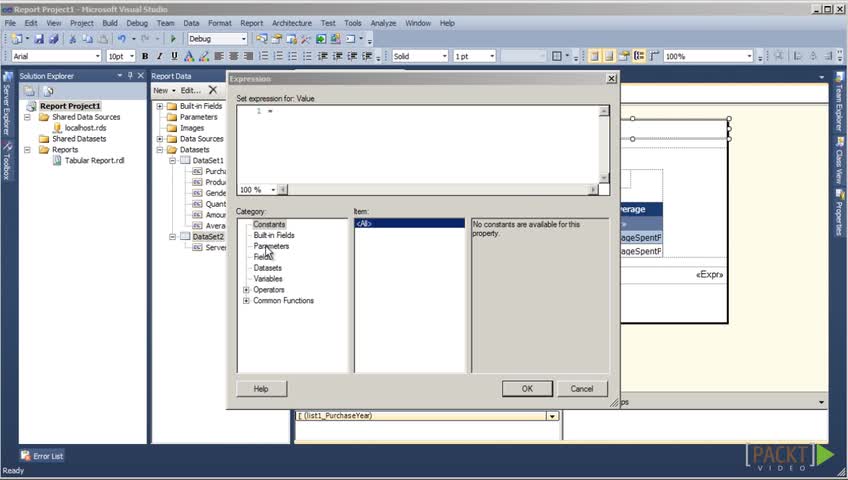Click the Solution Explorer toolbar icon
This screenshot has width=848, height=480.
click(x=262, y=39)
